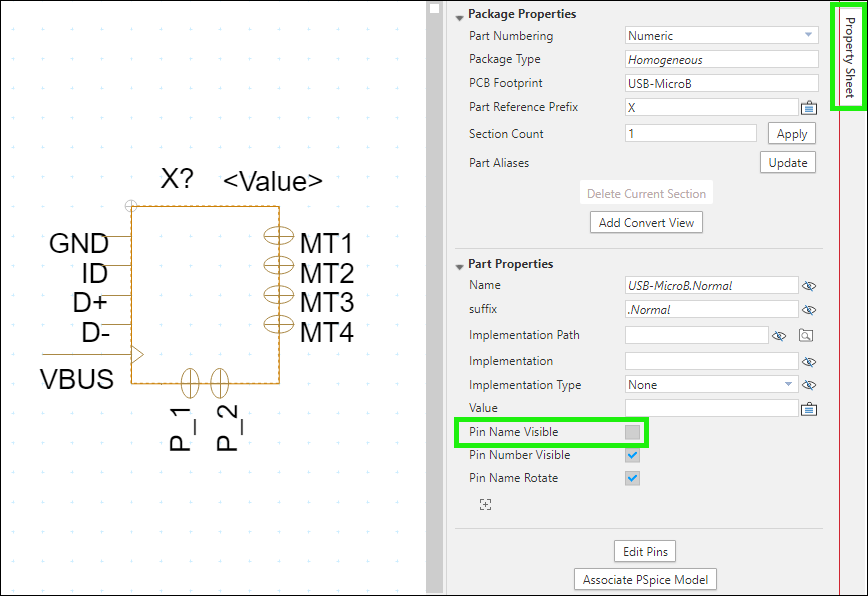868x596 pixels.
Task: Toggle the eye icon for Implementation Path
Action: pos(779,335)
